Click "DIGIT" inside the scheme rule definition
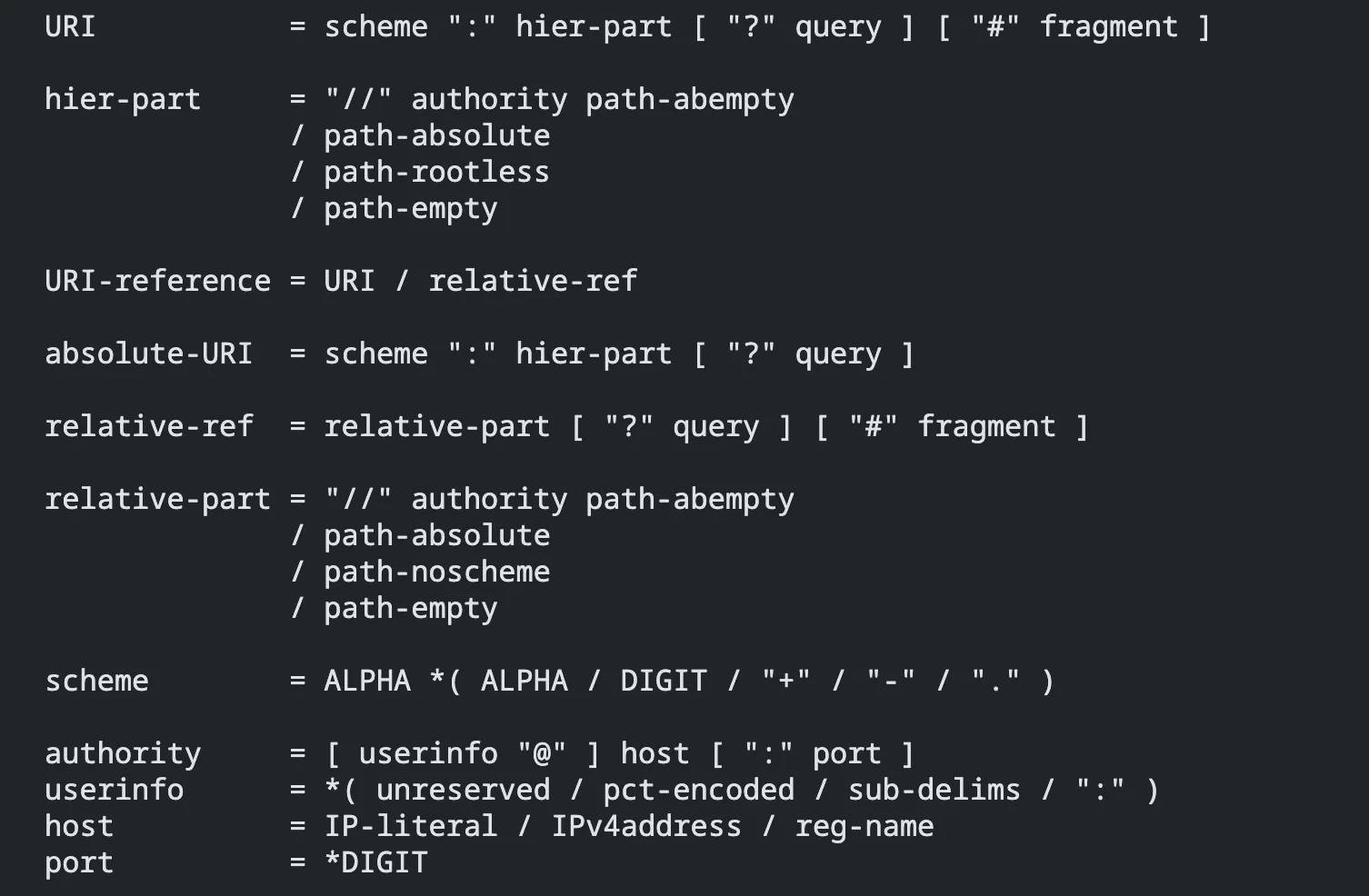The height and width of the screenshot is (896, 1369). 664,681
